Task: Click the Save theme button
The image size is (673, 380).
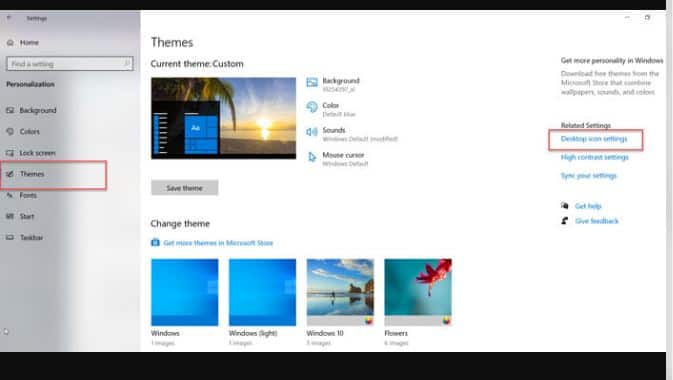Action: point(185,188)
